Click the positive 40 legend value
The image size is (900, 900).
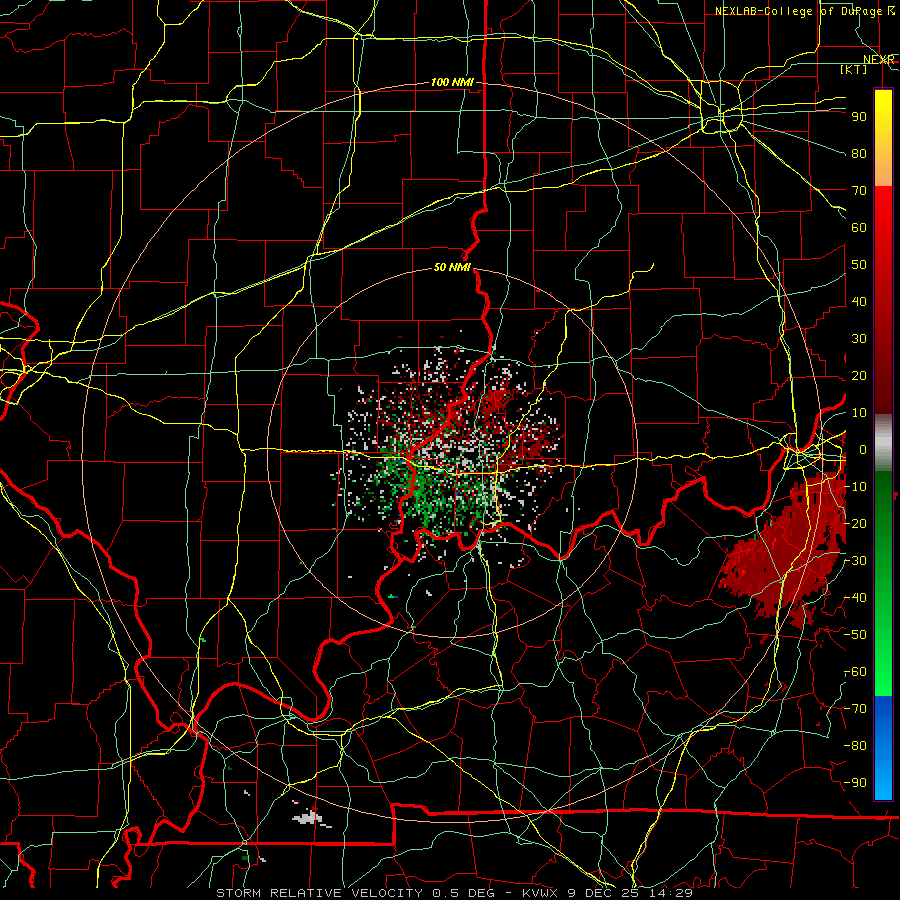pyautogui.click(x=859, y=302)
